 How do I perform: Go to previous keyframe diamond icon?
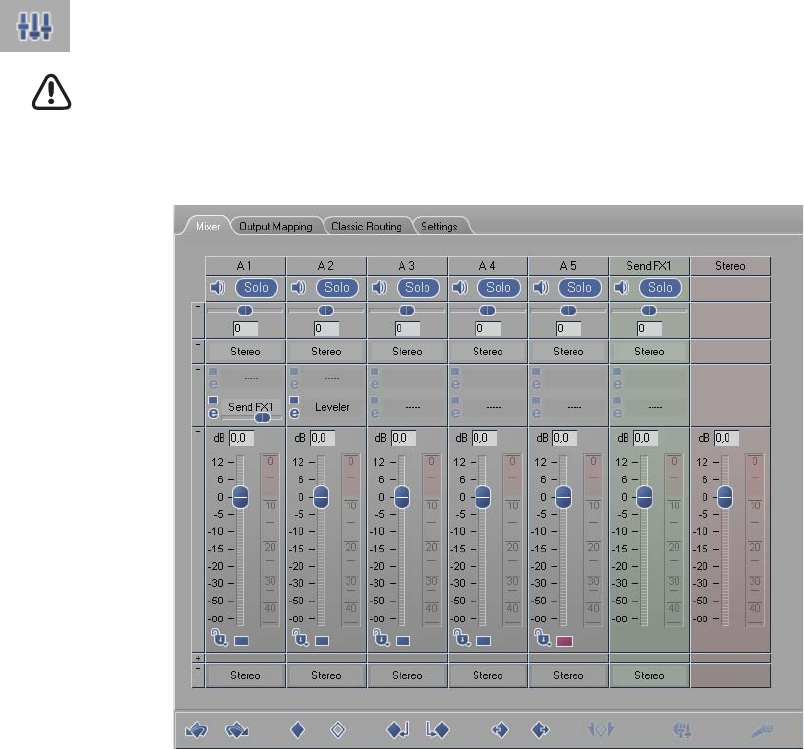pos(499,730)
